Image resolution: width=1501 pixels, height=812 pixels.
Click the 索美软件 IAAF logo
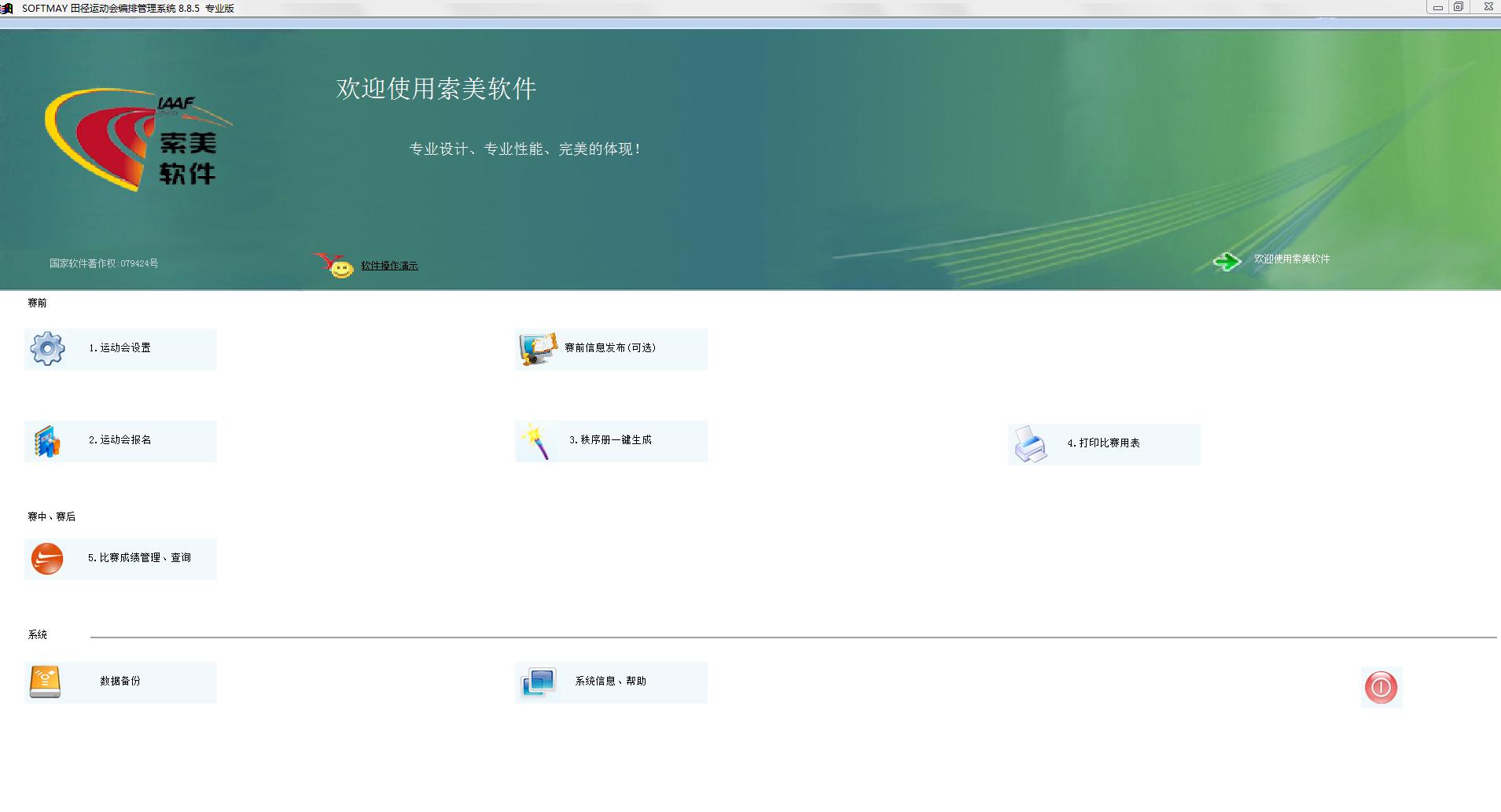138,139
